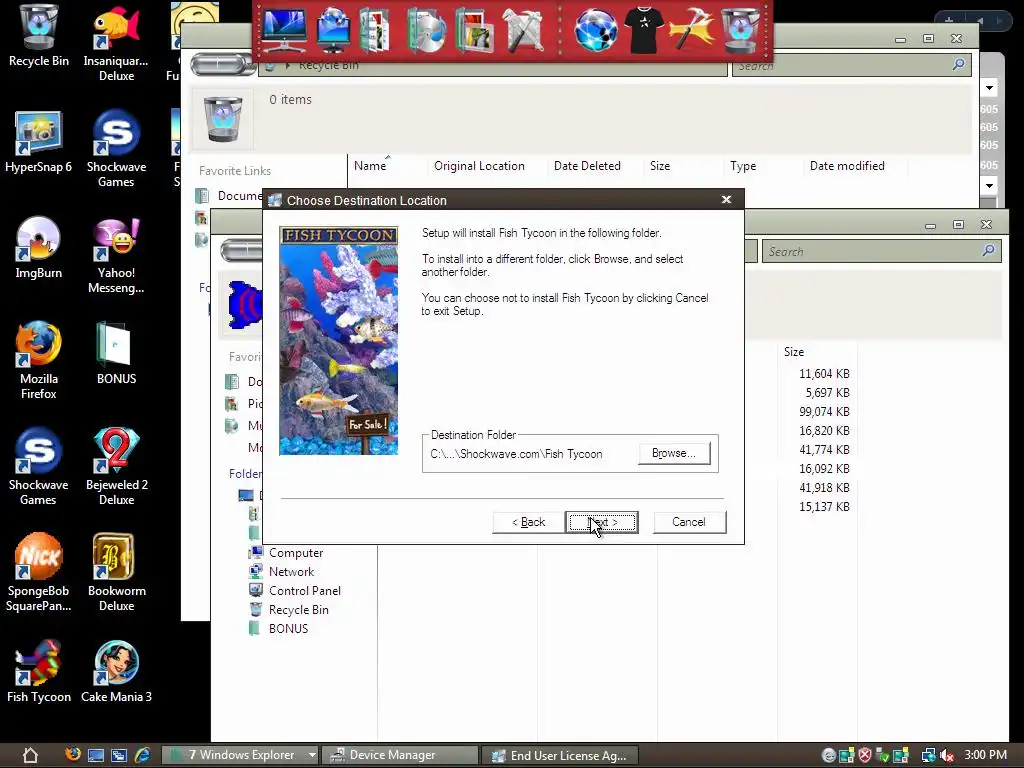This screenshot has width=1024, height=768.
Task: Click the Start home button on taskbar
Action: 30,756
